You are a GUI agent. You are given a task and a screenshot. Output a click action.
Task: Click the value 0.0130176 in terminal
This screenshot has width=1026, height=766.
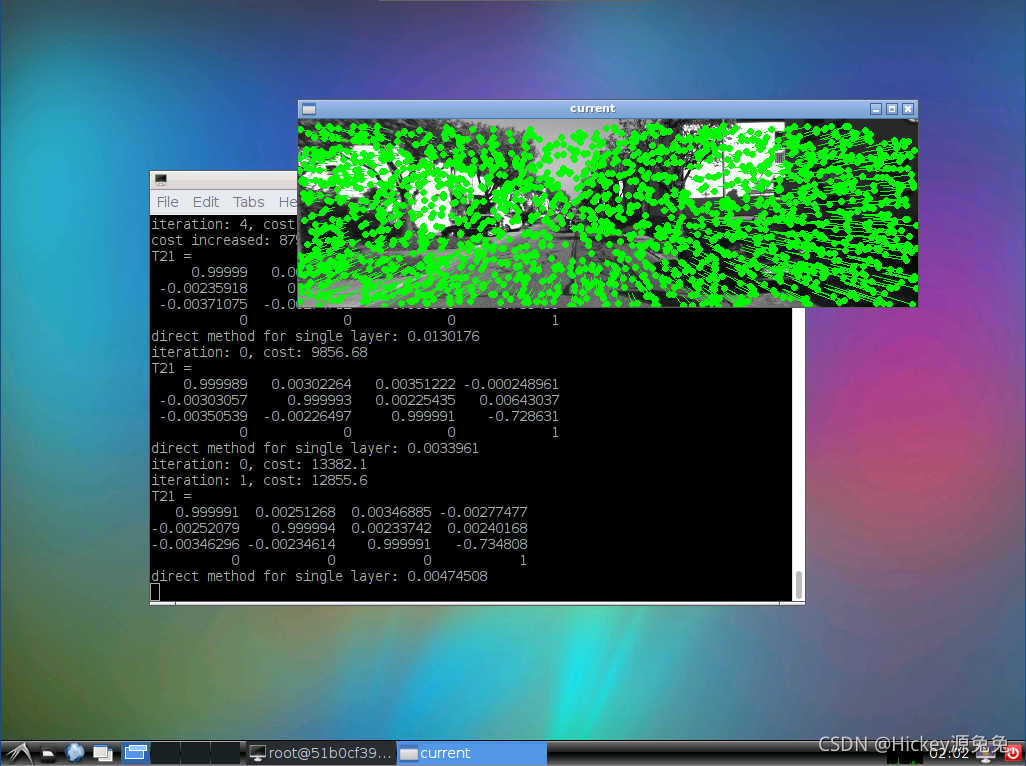click(443, 336)
